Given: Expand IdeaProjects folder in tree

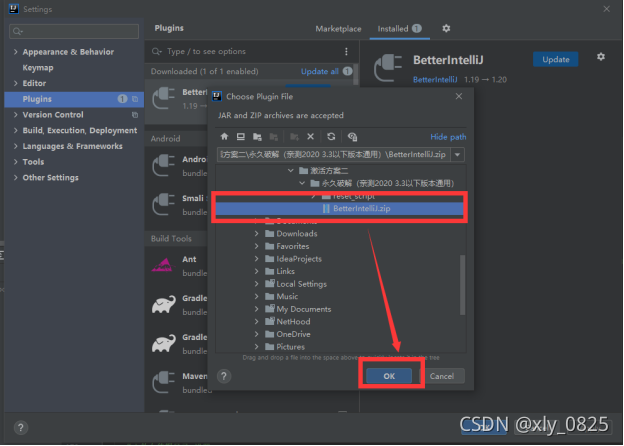Looking at the screenshot, I should [257, 259].
